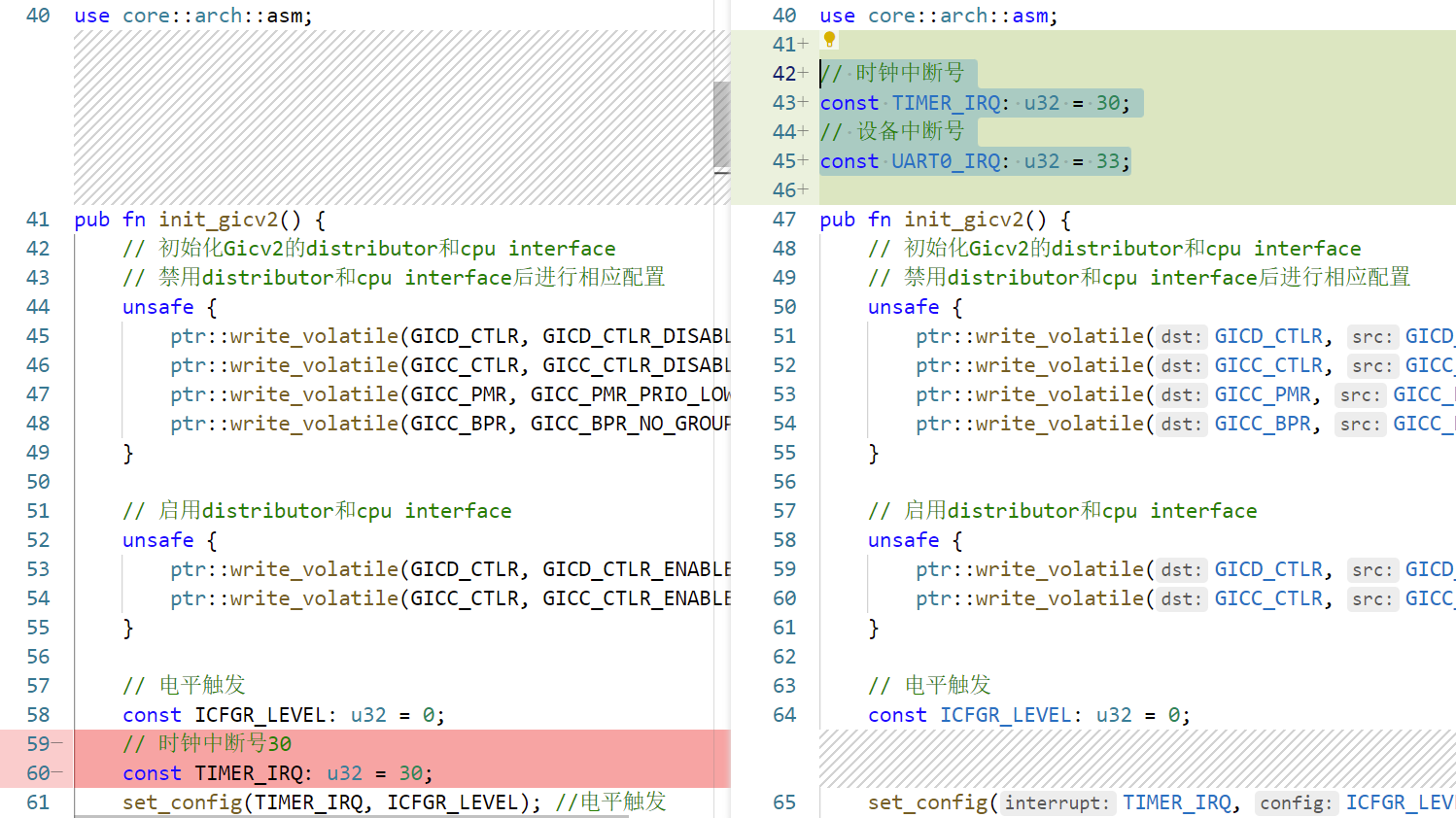Click the left pane horizontal scrollbar
Image resolution: width=1456 pixels, height=818 pixels.
click(350, 815)
